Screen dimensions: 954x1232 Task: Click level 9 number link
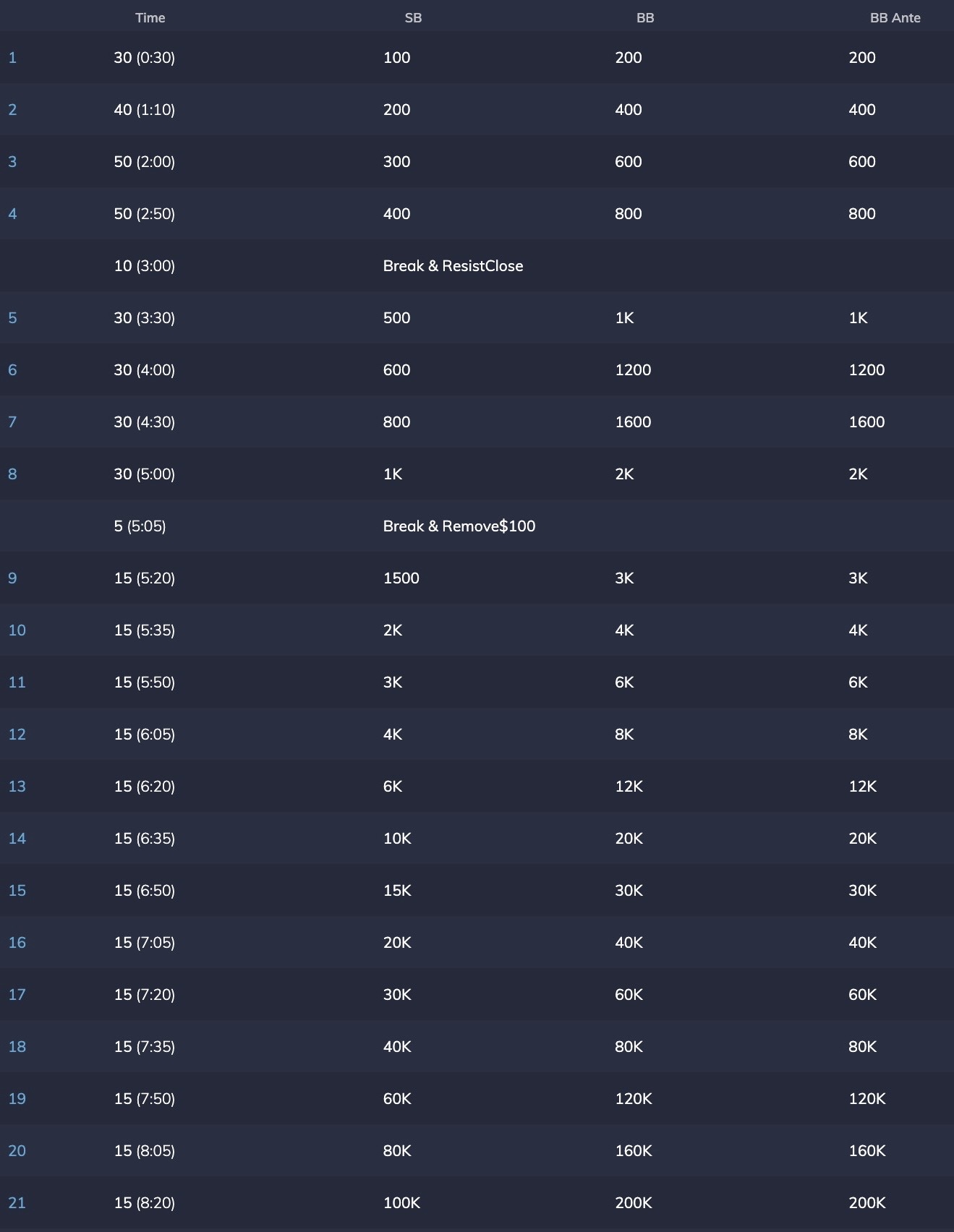(12, 578)
